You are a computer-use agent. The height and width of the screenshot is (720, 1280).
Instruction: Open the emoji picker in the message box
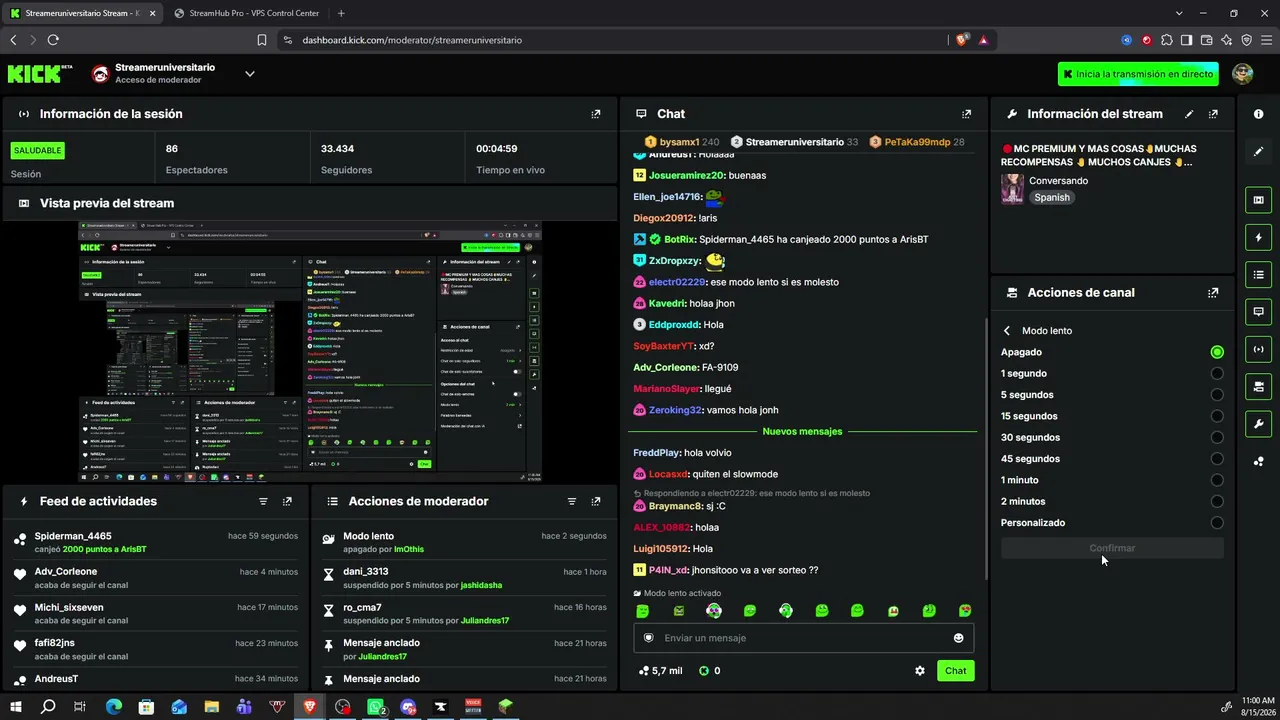pos(958,638)
